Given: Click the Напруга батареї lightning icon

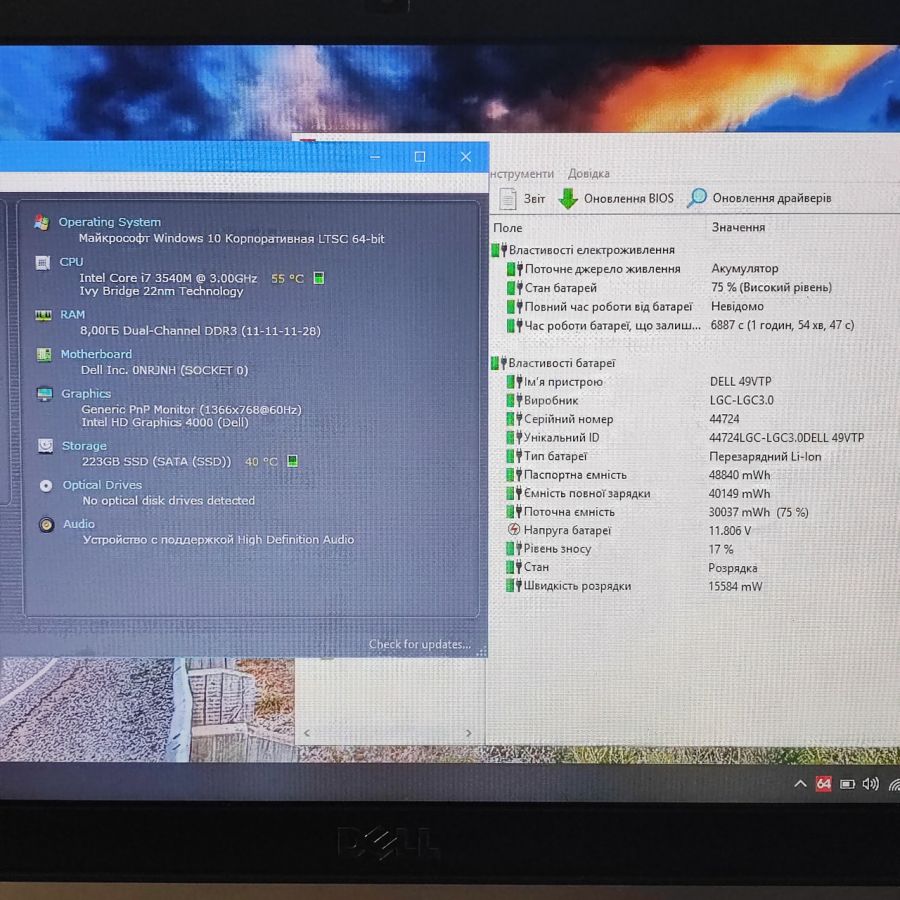Looking at the screenshot, I should (514, 530).
